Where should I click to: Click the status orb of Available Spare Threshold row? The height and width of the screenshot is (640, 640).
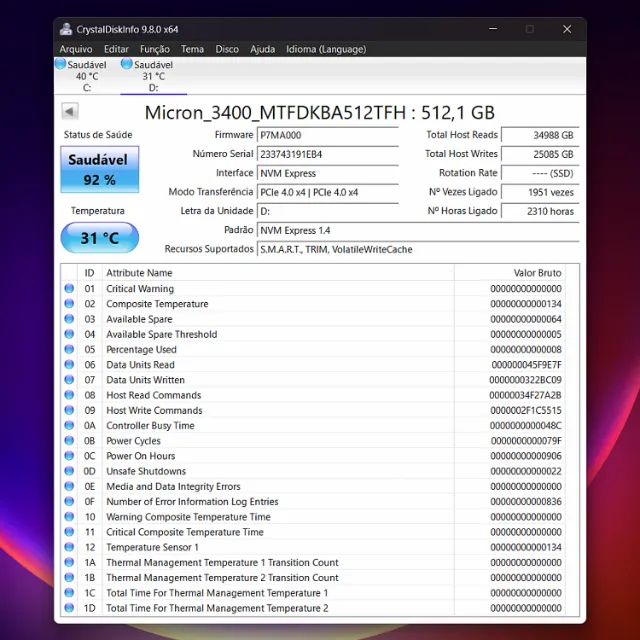click(x=69, y=334)
